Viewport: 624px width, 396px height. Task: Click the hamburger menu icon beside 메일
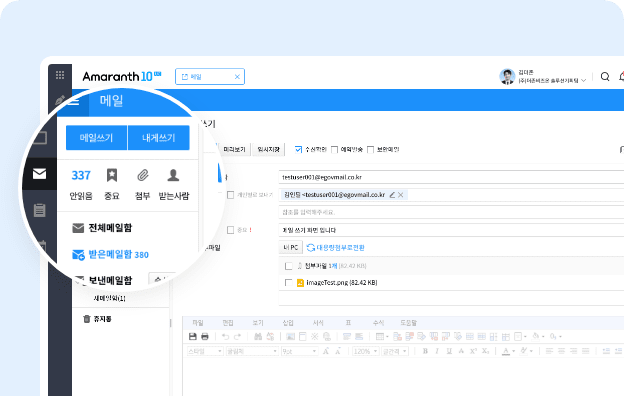click(73, 101)
